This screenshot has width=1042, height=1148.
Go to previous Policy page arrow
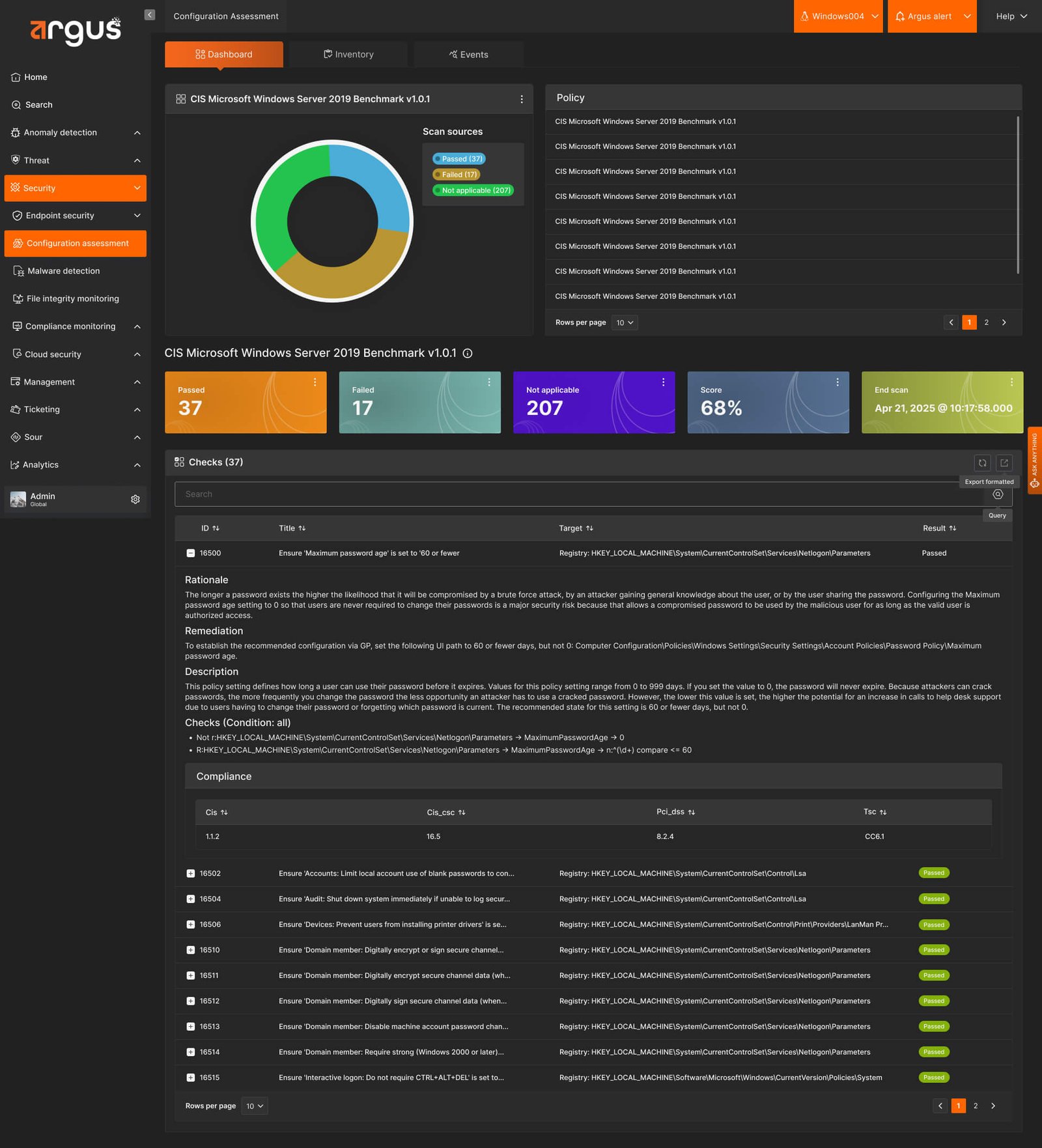[x=951, y=323]
